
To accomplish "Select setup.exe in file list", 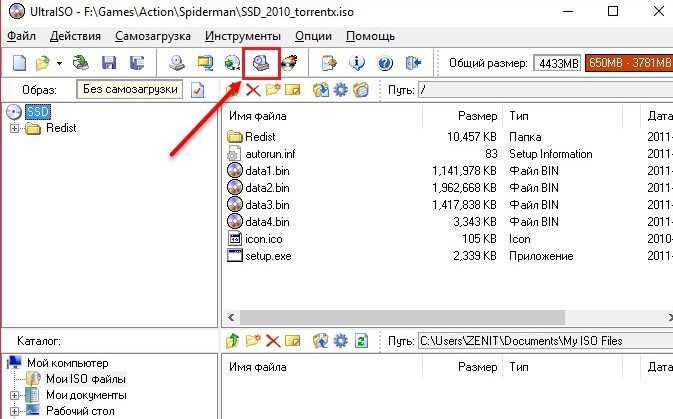I will coord(268,256).
